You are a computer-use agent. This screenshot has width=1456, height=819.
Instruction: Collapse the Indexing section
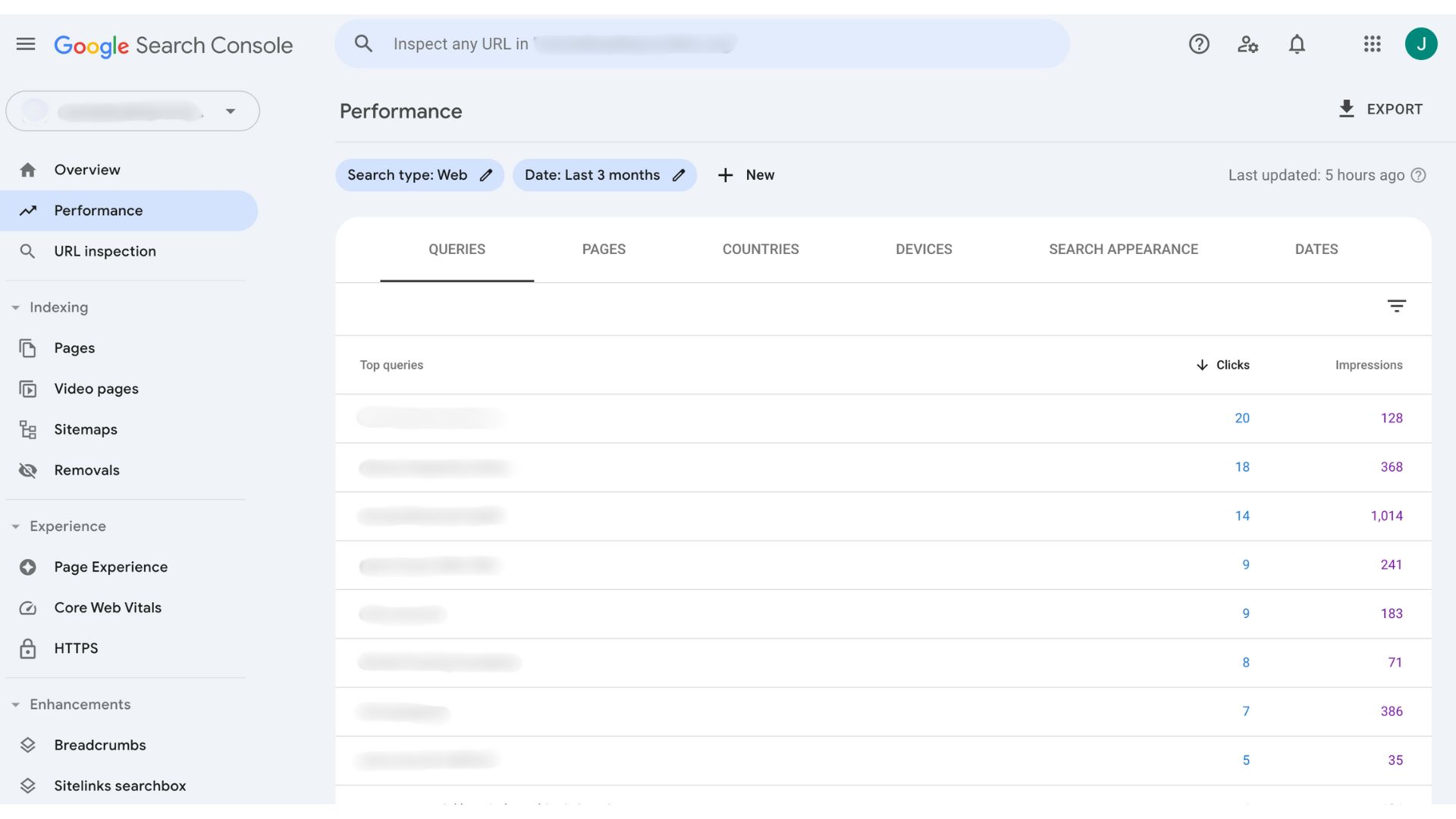click(x=16, y=307)
